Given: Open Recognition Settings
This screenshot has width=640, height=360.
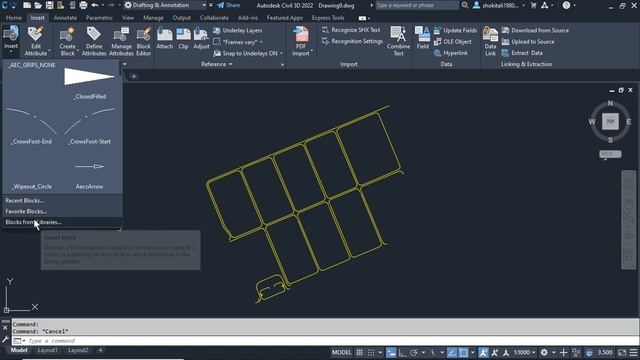Looking at the screenshot, I should [x=352, y=41].
